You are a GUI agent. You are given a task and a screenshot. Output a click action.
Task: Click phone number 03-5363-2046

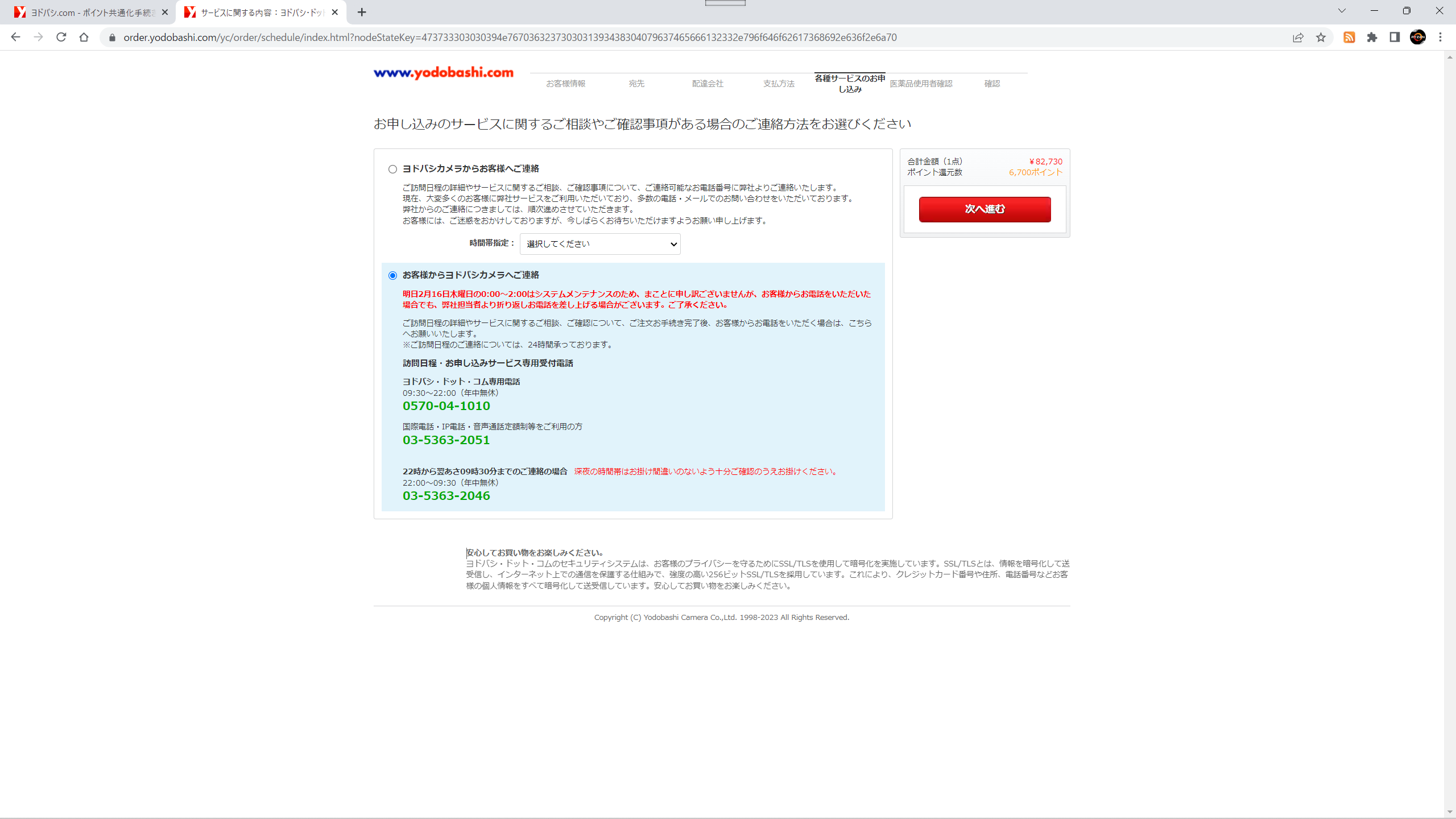[x=446, y=496]
